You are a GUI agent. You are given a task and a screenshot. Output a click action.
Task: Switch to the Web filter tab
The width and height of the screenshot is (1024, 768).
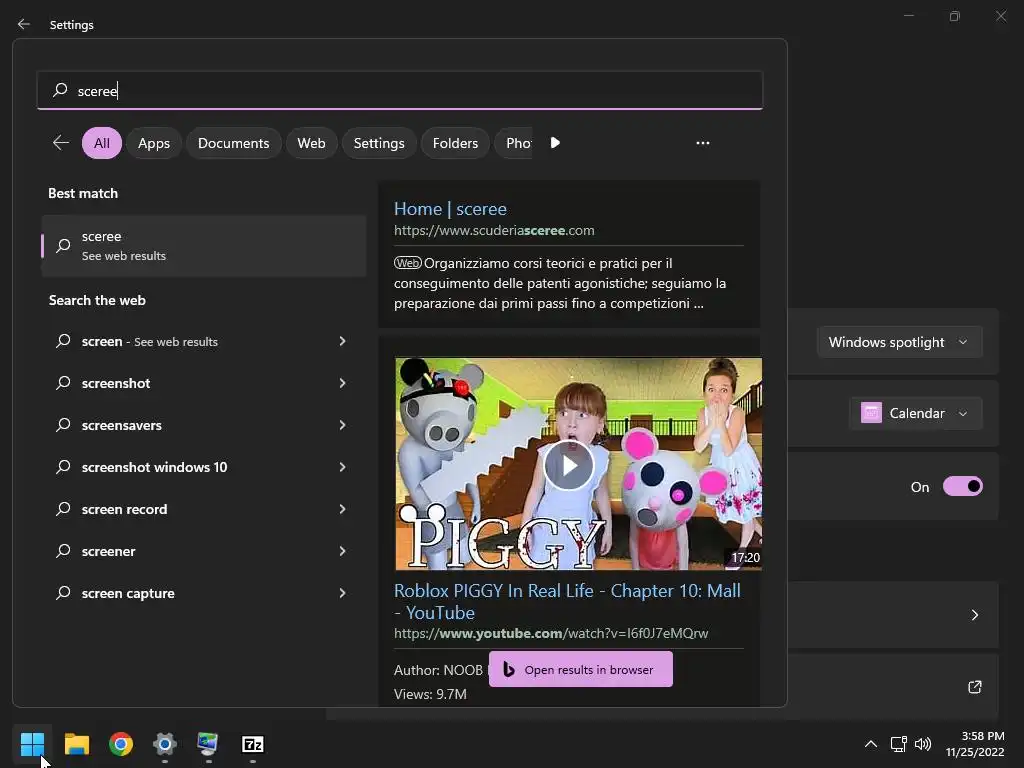point(311,143)
